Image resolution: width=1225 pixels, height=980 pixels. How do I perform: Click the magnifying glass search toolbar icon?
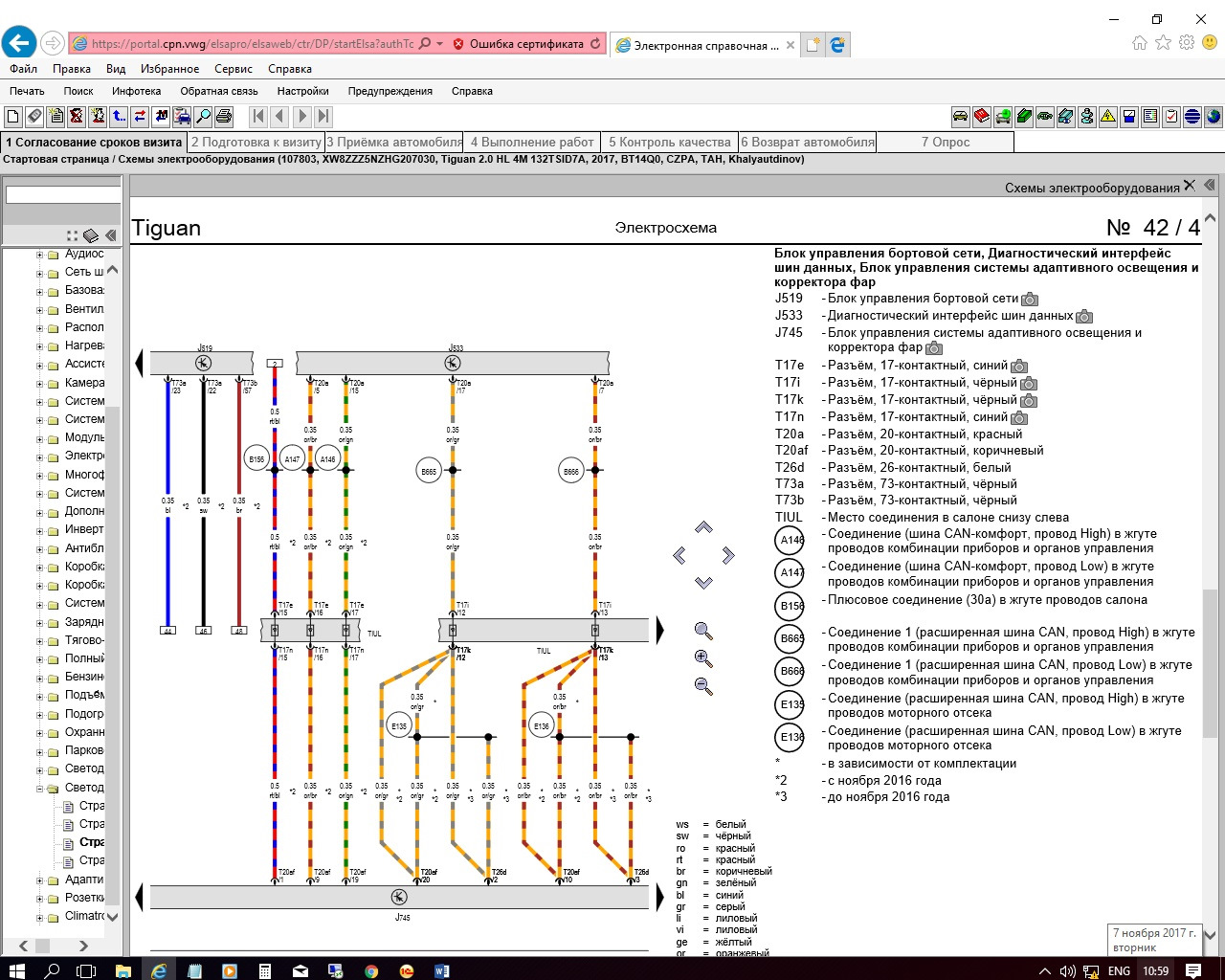[203, 117]
